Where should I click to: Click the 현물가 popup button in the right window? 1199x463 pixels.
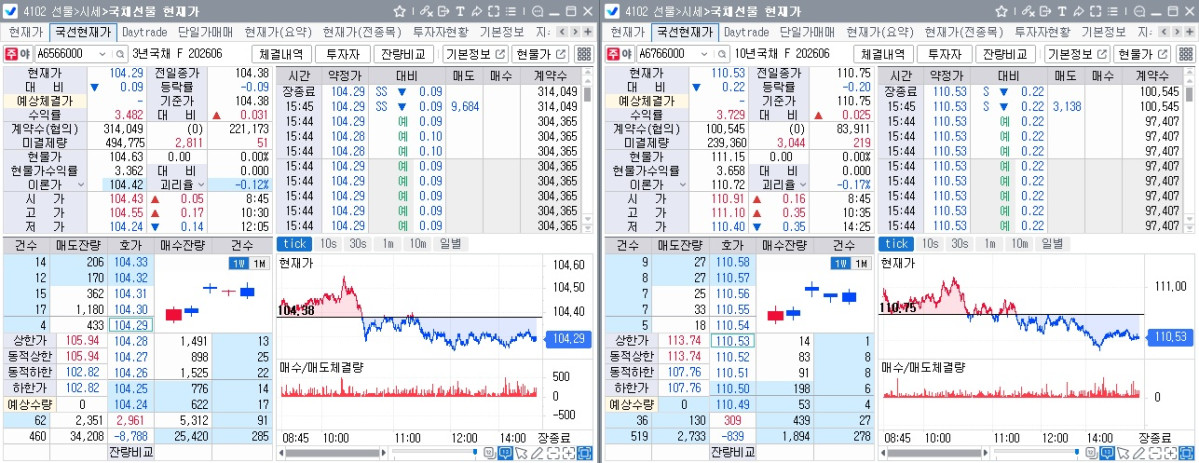click(x=1141, y=54)
